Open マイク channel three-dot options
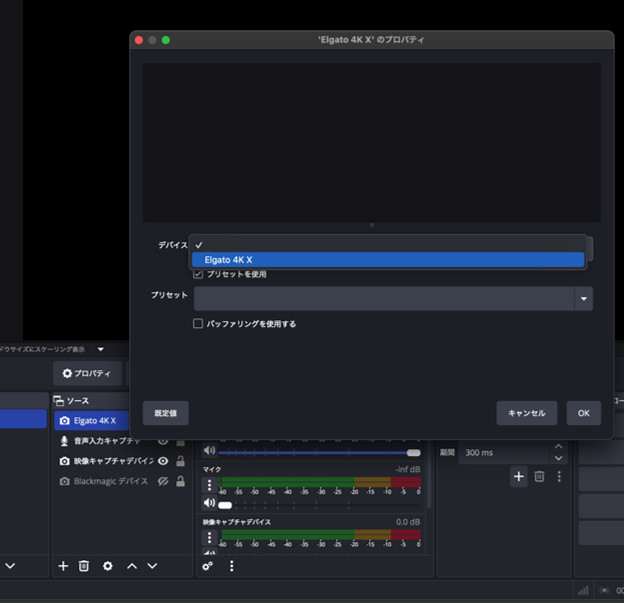This screenshot has width=624, height=603. coord(209,485)
